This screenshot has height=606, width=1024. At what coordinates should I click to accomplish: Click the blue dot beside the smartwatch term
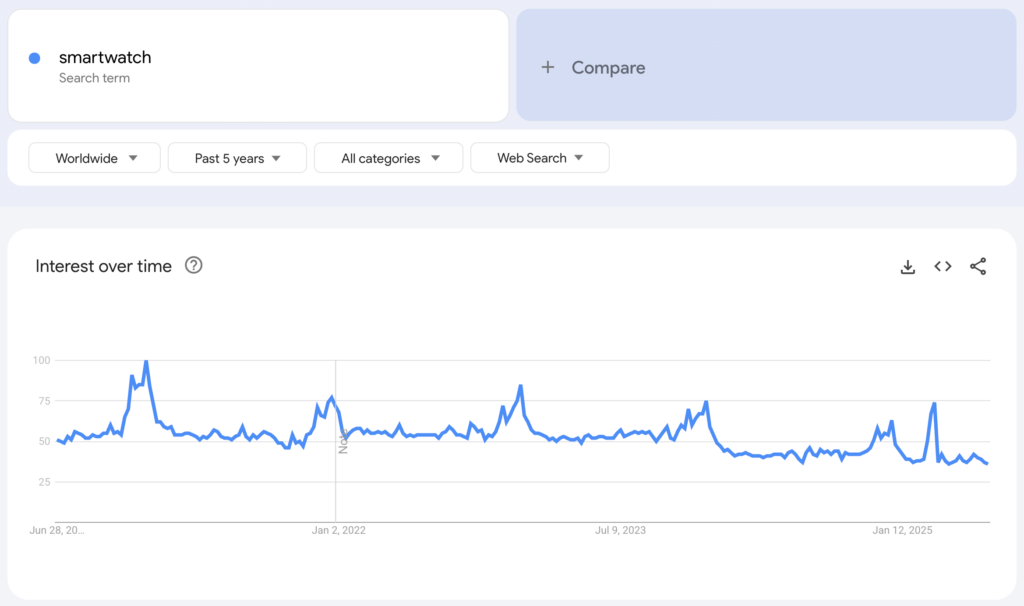(x=35, y=58)
